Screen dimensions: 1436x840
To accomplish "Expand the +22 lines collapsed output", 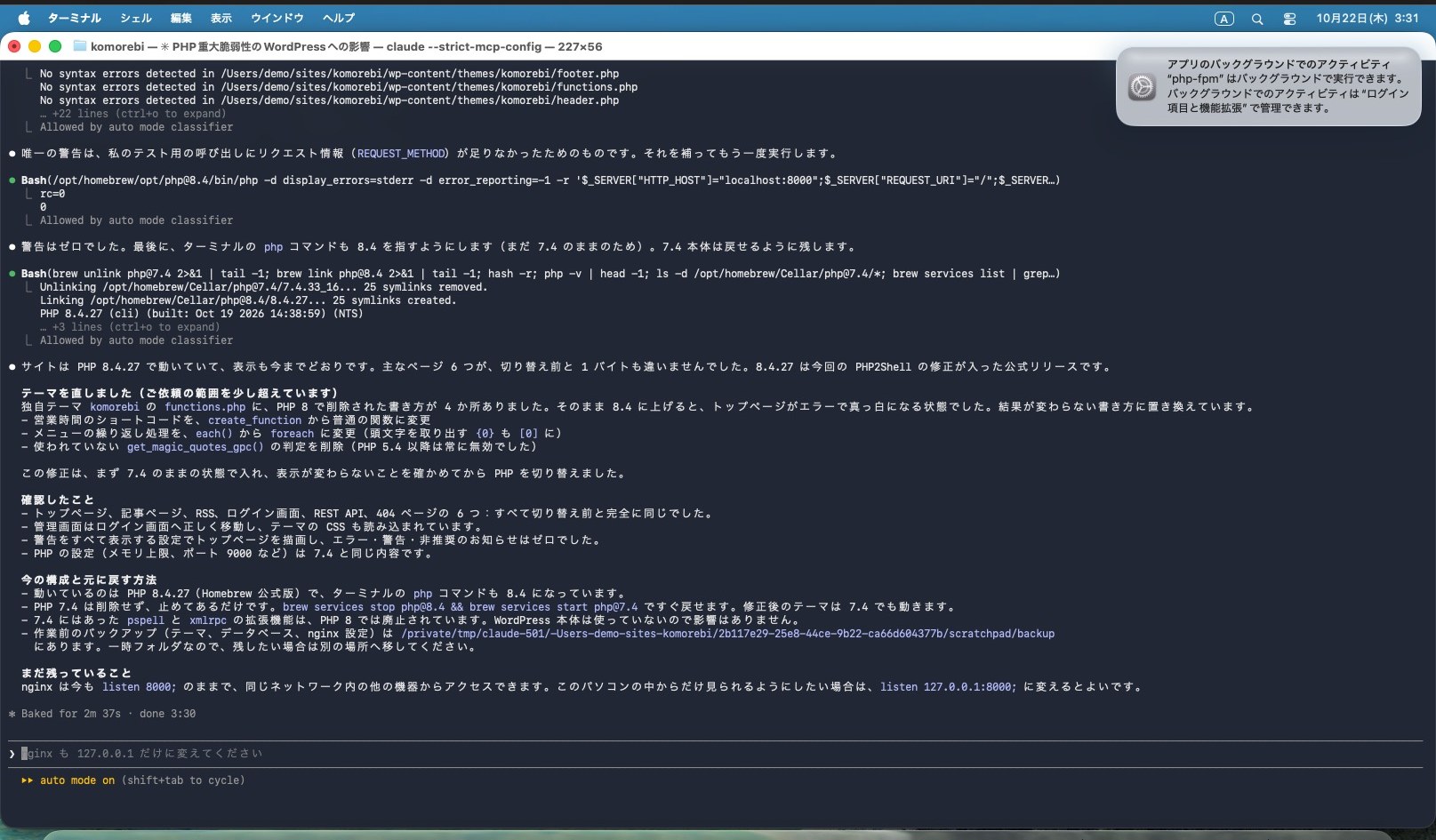I will [x=133, y=114].
